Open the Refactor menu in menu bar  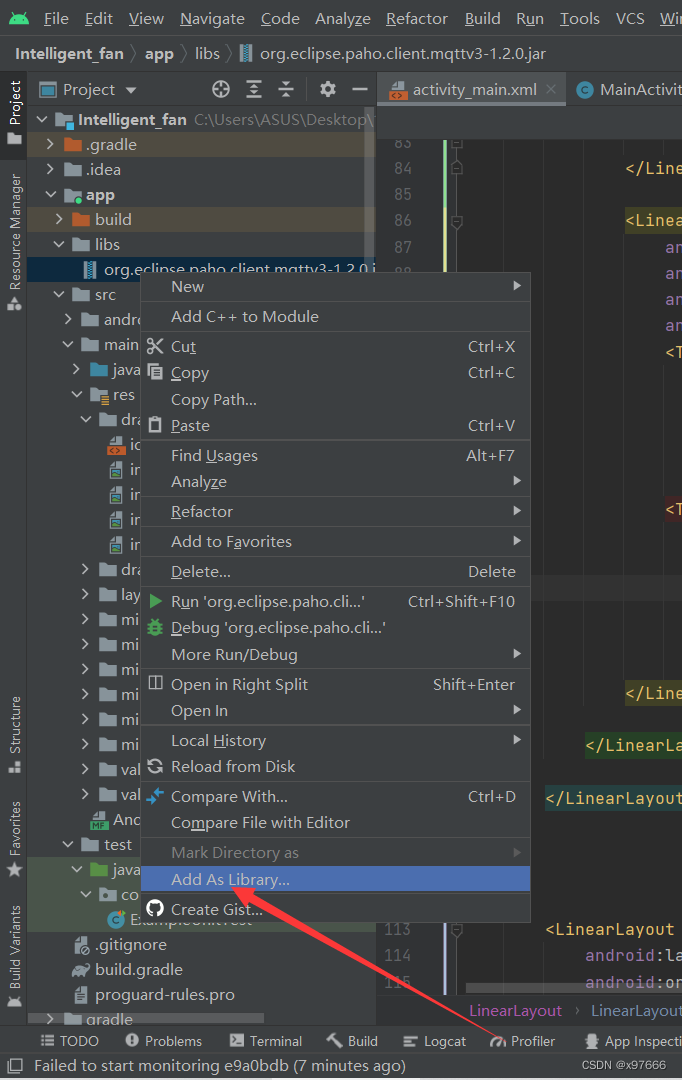click(x=416, y=19)
